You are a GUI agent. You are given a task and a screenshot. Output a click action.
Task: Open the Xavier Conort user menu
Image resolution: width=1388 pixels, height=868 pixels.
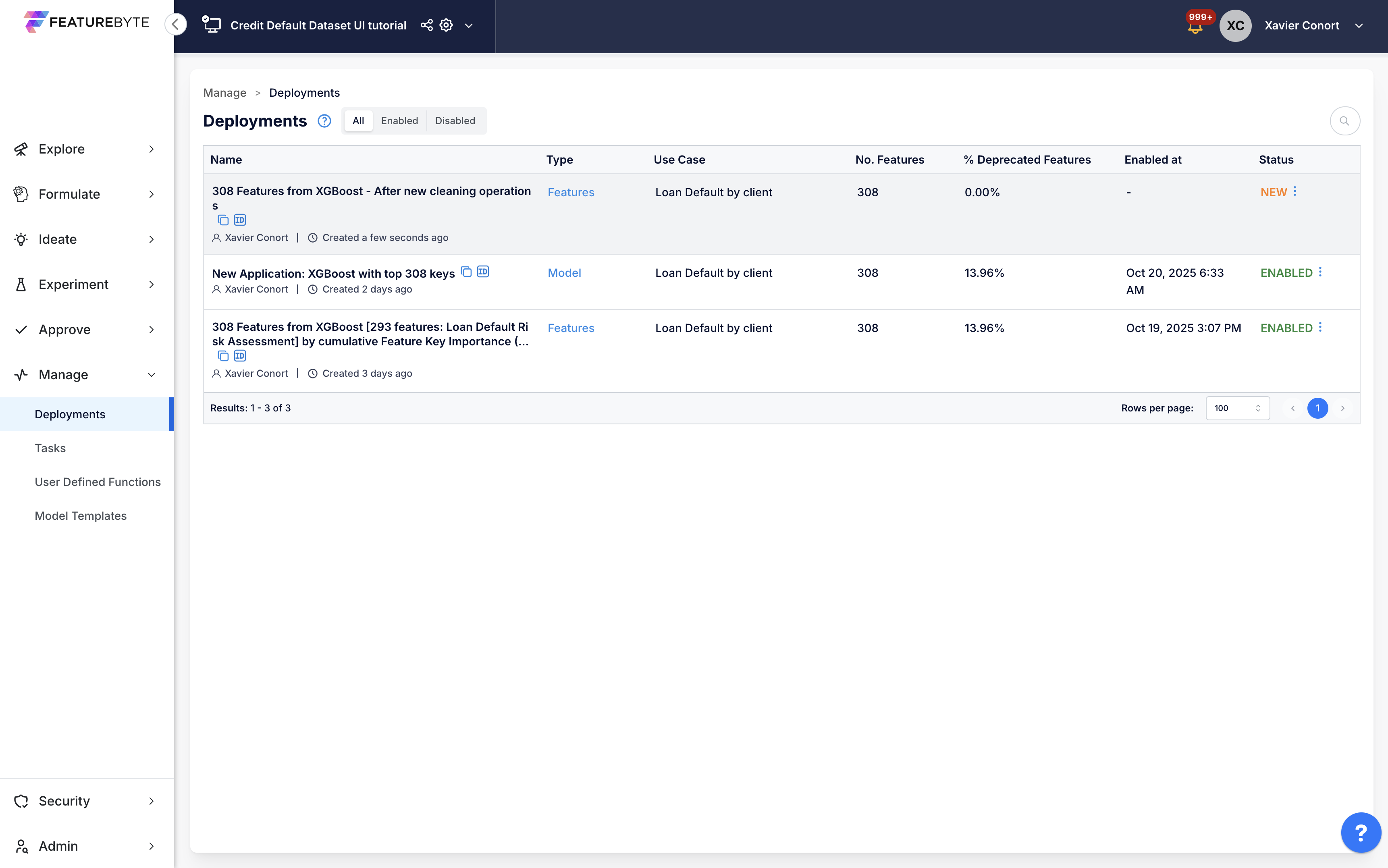coord(1312,25)
